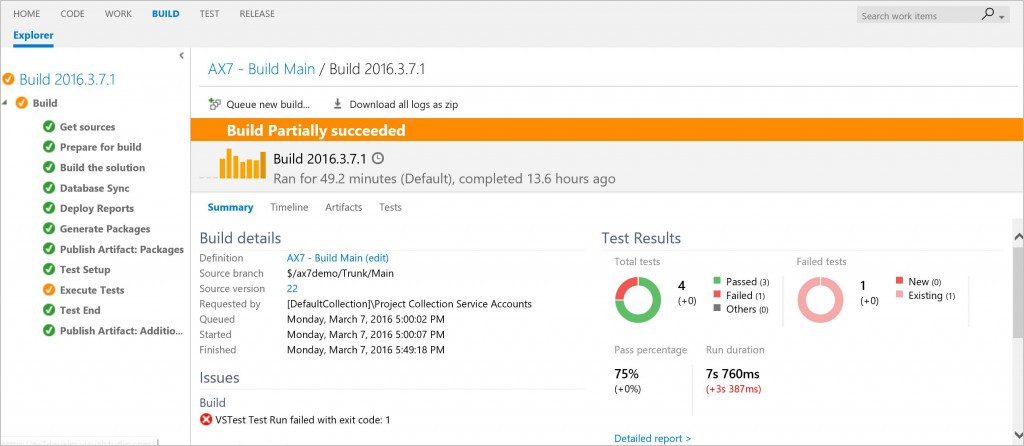Switch to the Timeline tab
Viewport: 1024px width, 446px height.
click(289, 208)
